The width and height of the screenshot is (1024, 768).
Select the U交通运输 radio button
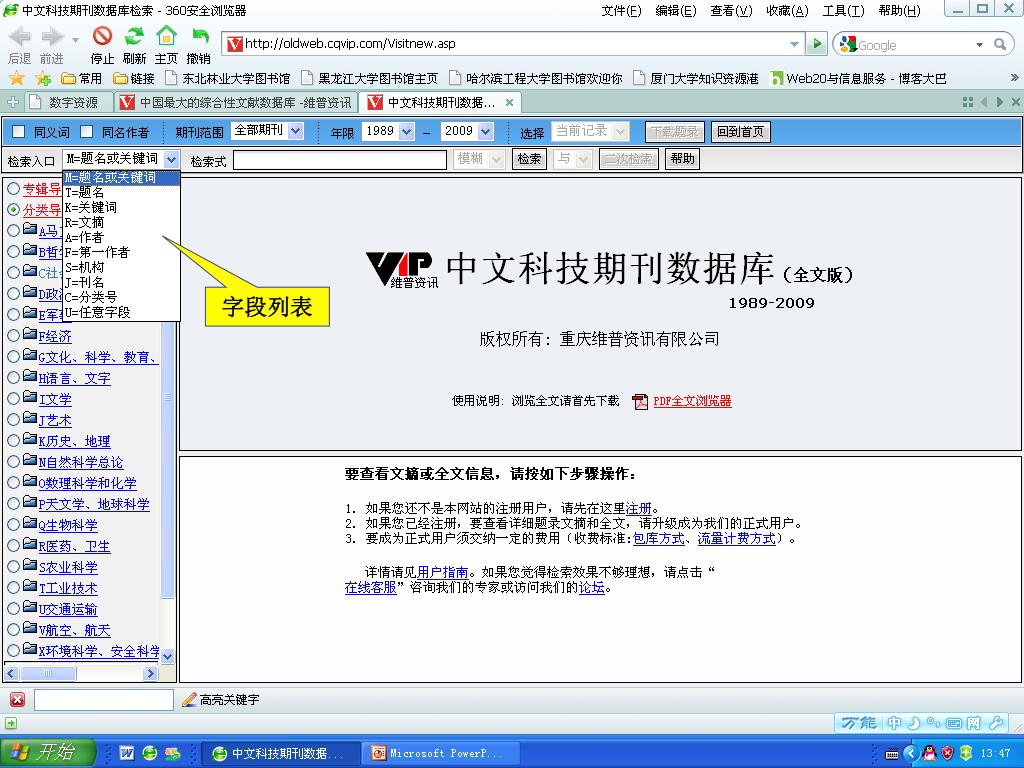[x=14, y=608]
